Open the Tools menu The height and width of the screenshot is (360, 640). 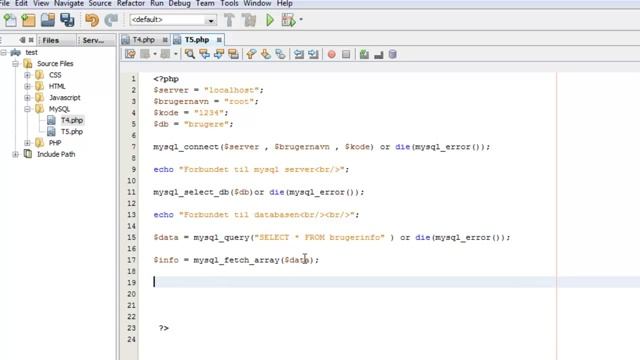(x=229, y=3)
